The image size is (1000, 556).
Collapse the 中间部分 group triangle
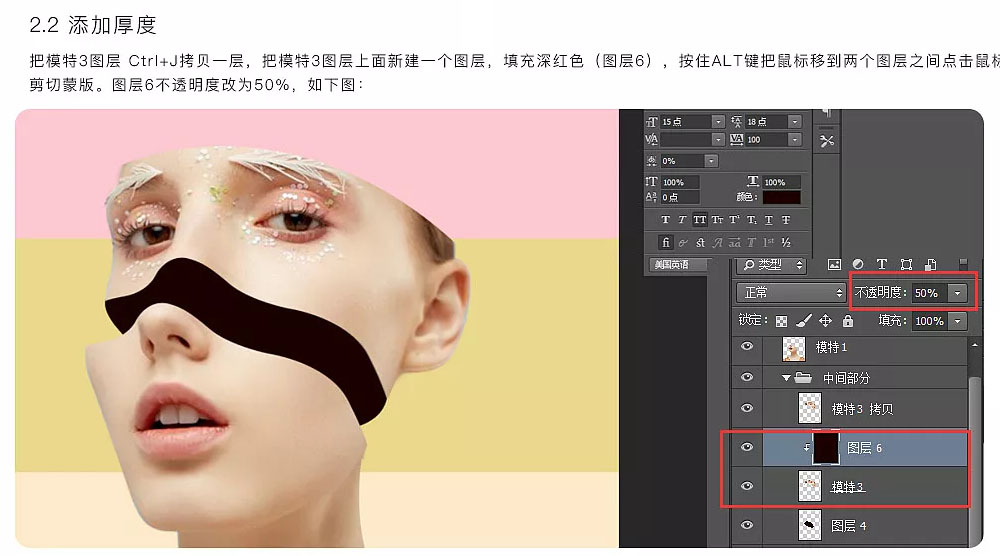[x=786, y=378]
